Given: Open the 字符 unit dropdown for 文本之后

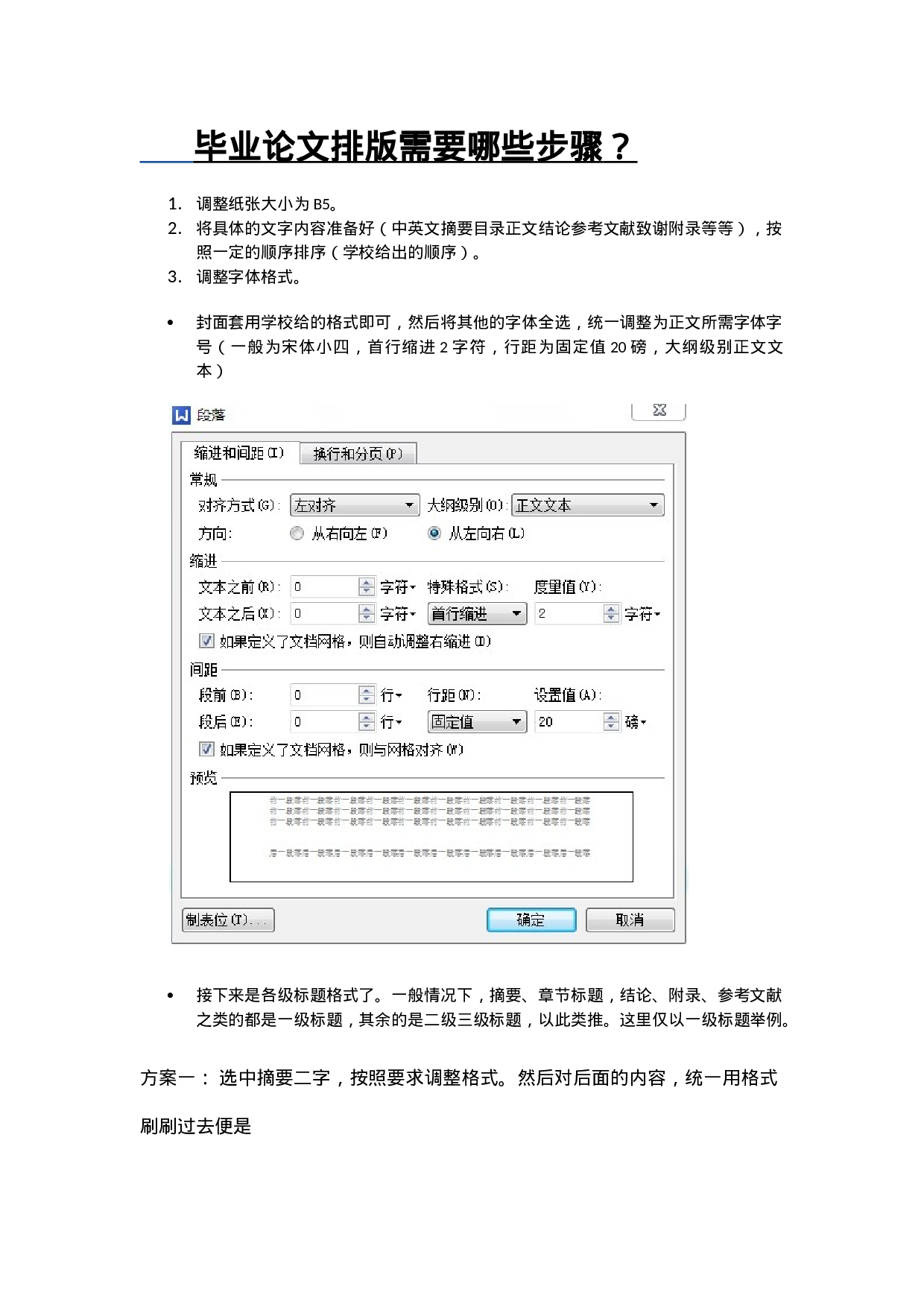Looking at the screenshot, I should point(398,614).
